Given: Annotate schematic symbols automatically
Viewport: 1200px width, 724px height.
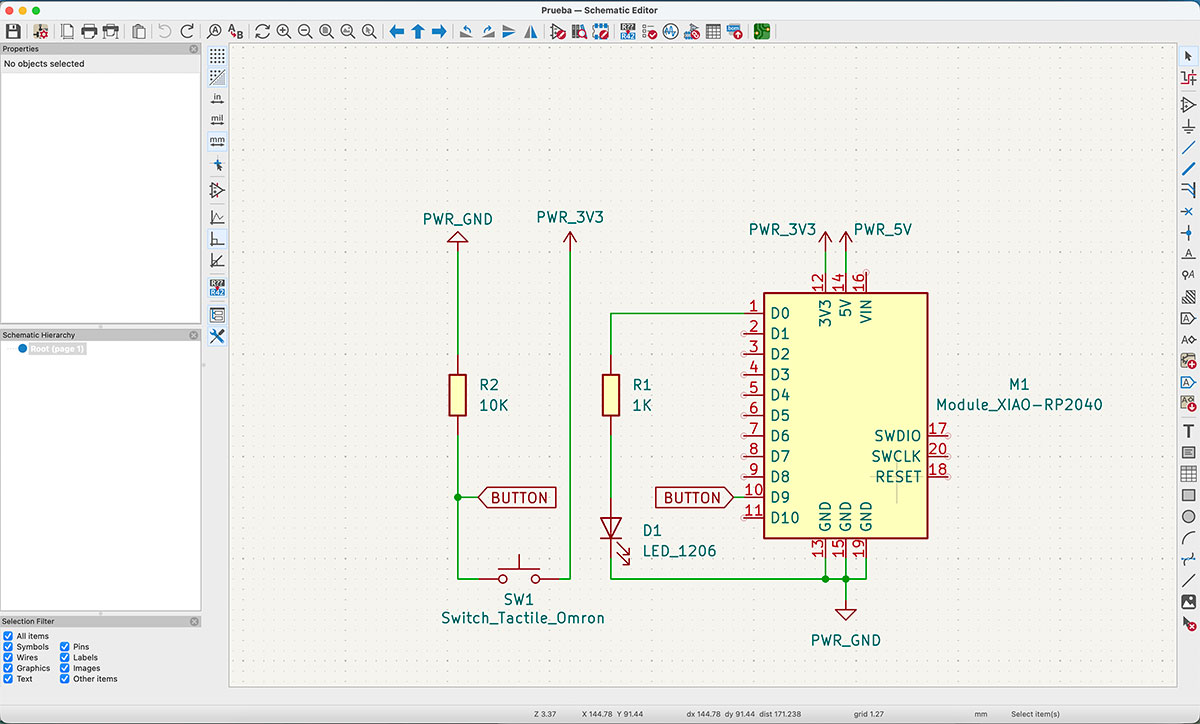Looking at the screenshot, I should pos(627,31).
